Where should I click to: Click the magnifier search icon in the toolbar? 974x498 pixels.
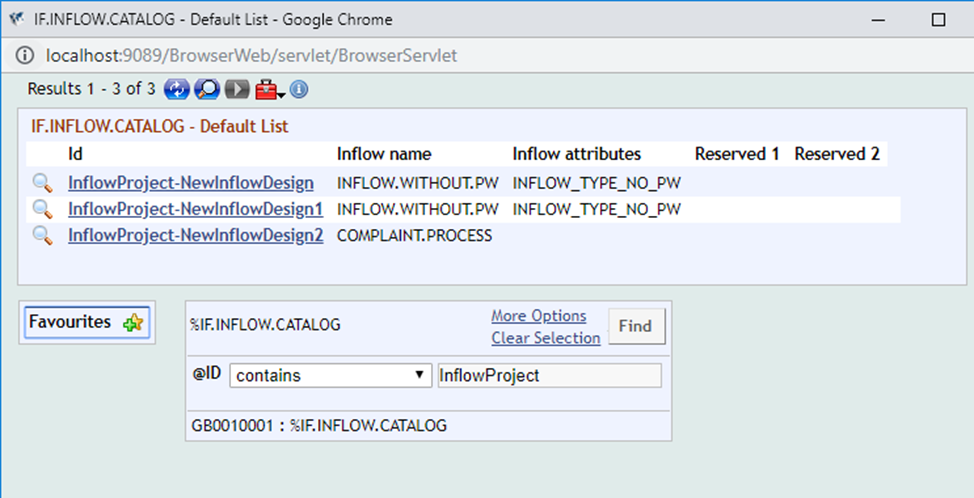206,90
